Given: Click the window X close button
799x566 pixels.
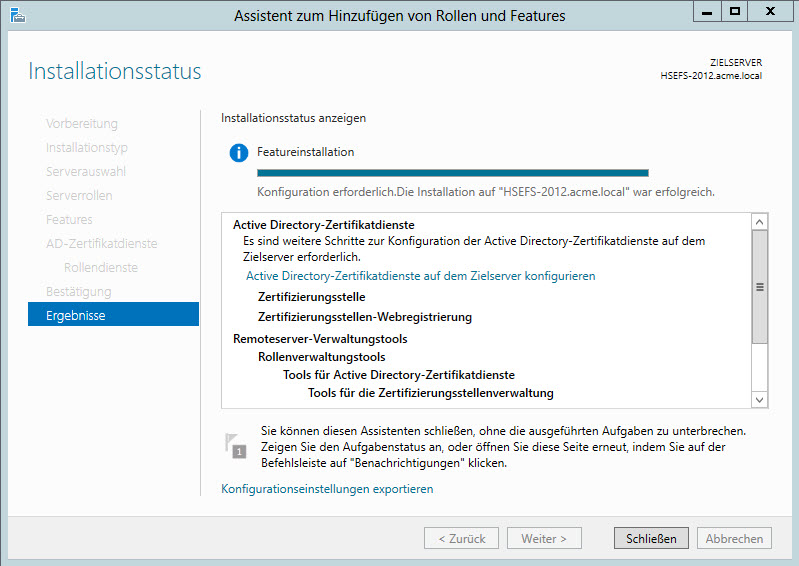Looking at the screenshot, I should (x=770, y=12).
